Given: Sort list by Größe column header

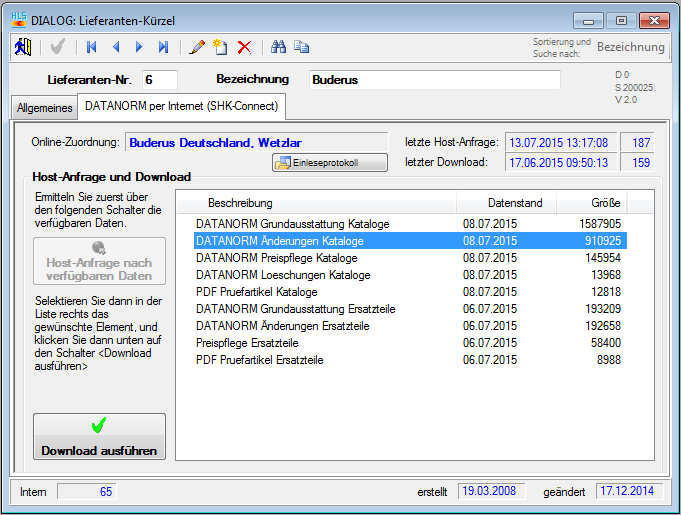Looking at the screenshot, I should click(605, 203).
